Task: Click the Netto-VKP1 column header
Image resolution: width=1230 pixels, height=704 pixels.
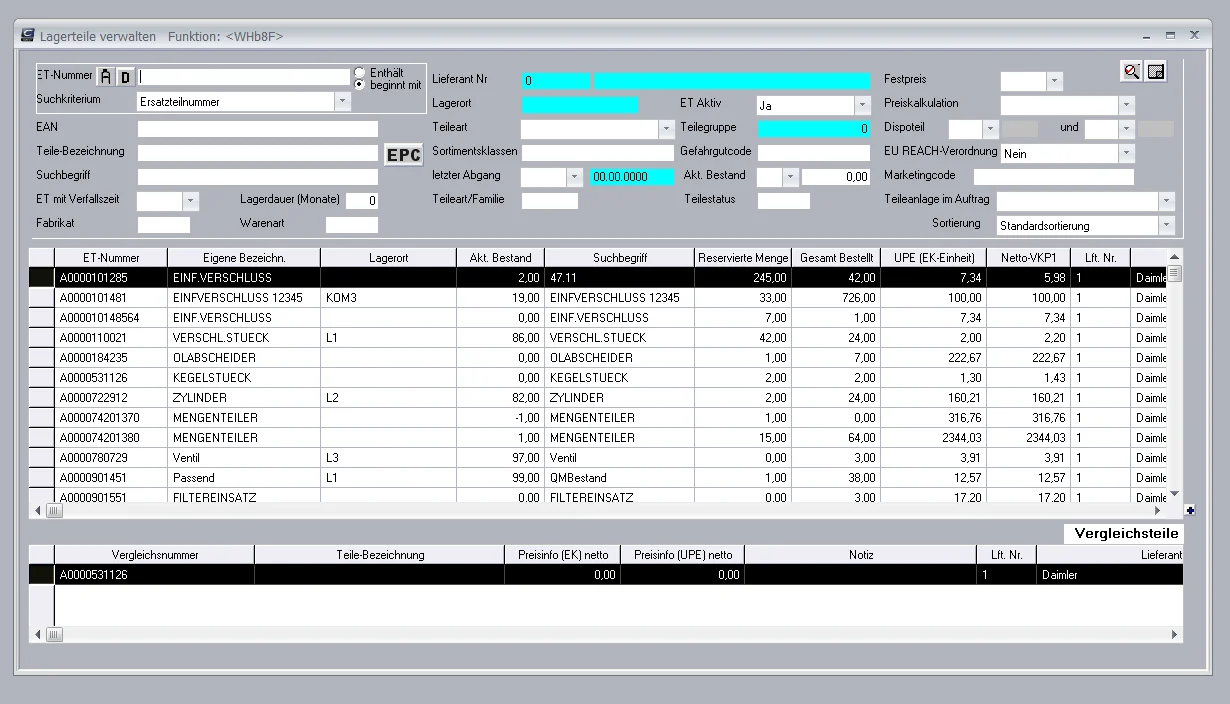Action: pyautogui.click(x=1028, y=258)
